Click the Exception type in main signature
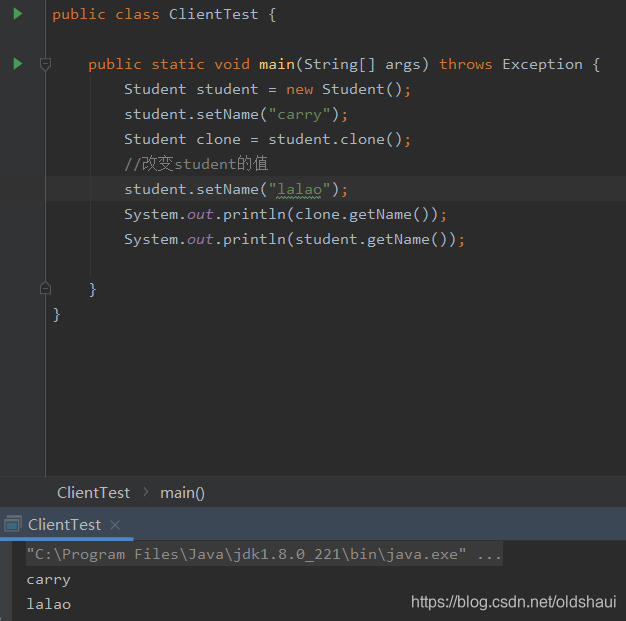The width and height of the screenshot is (626, 621). (542, 64)
